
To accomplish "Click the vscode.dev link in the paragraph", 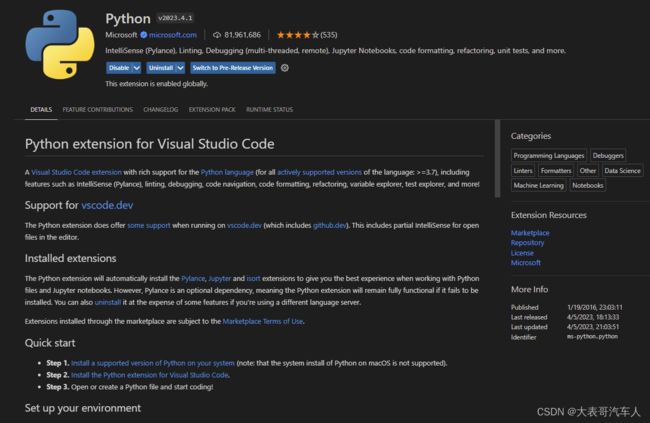I will [x=245, y=225].
